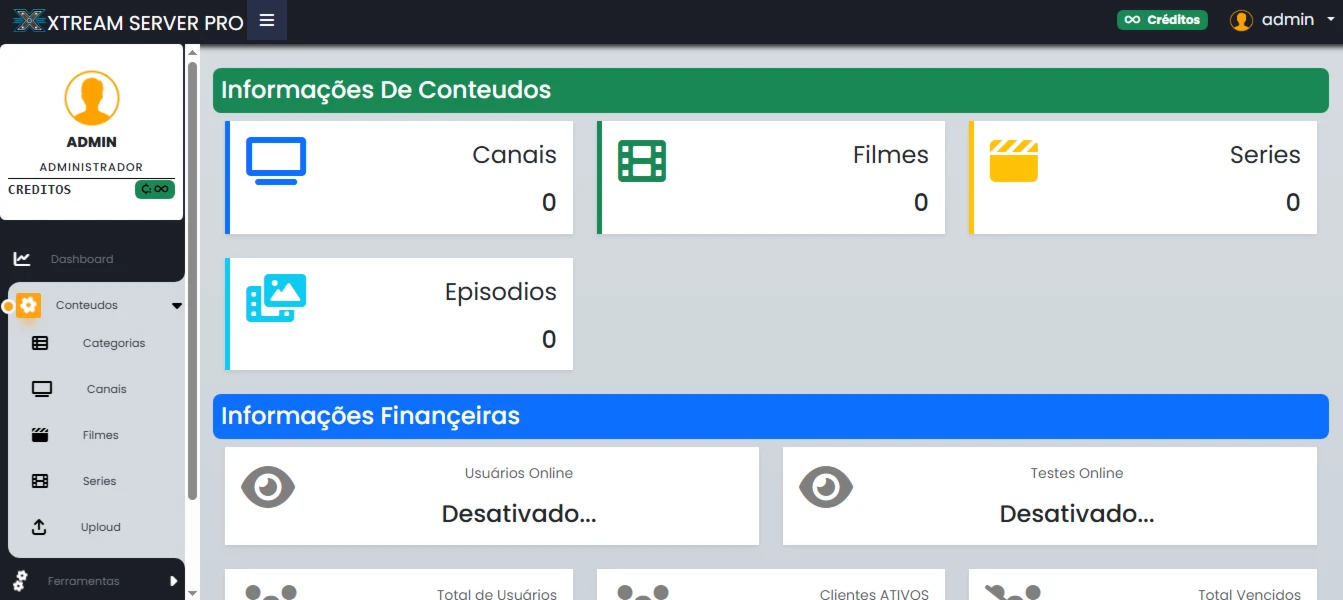The height and width of the screenshot is (600, 1343).
Task: Click the Usuários Online eye icon
Action: point(268,487)
